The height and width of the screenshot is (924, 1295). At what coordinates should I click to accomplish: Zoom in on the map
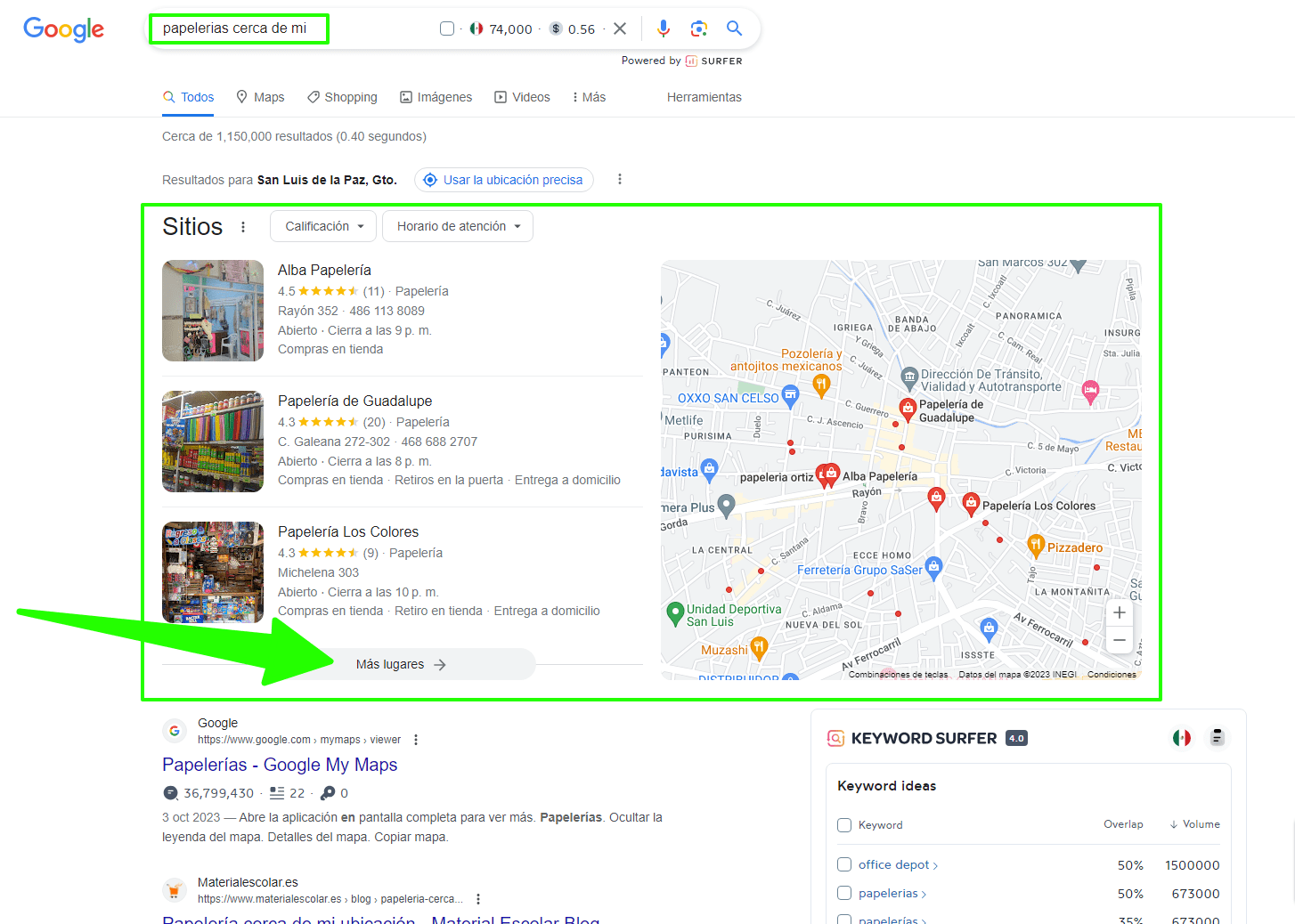1120,612
